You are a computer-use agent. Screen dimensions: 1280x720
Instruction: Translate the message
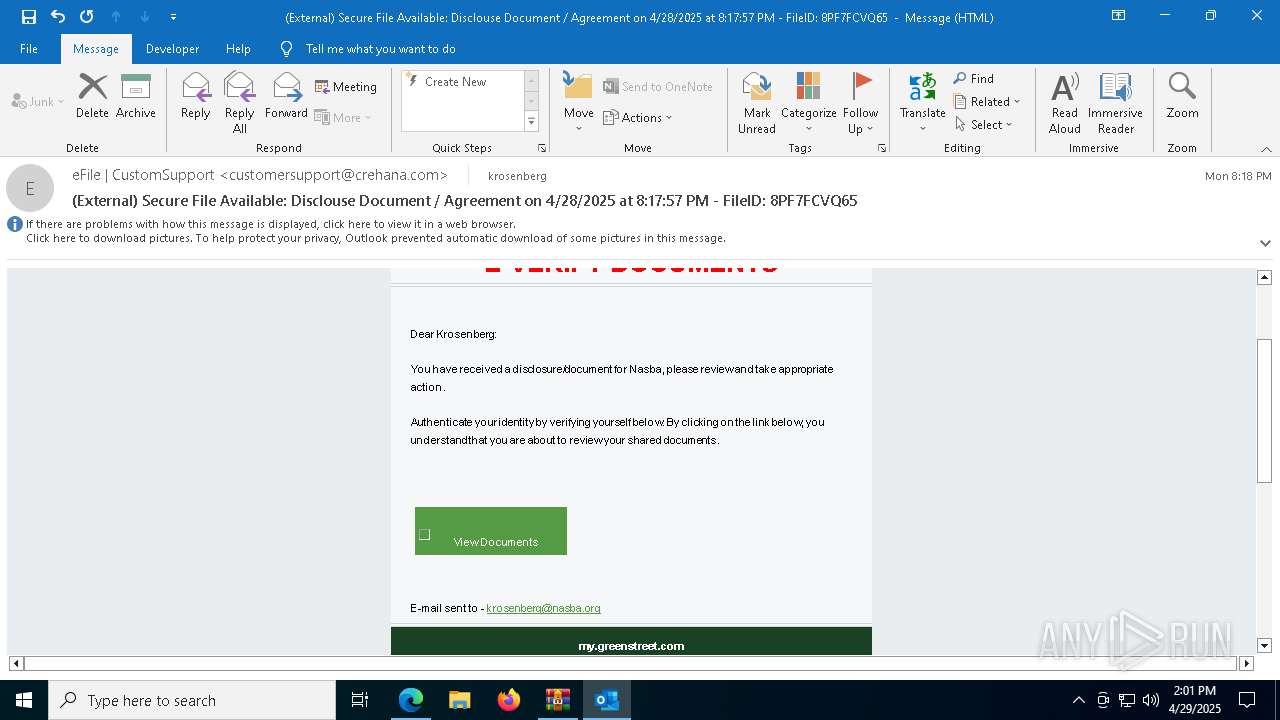(x=922, y=103)
